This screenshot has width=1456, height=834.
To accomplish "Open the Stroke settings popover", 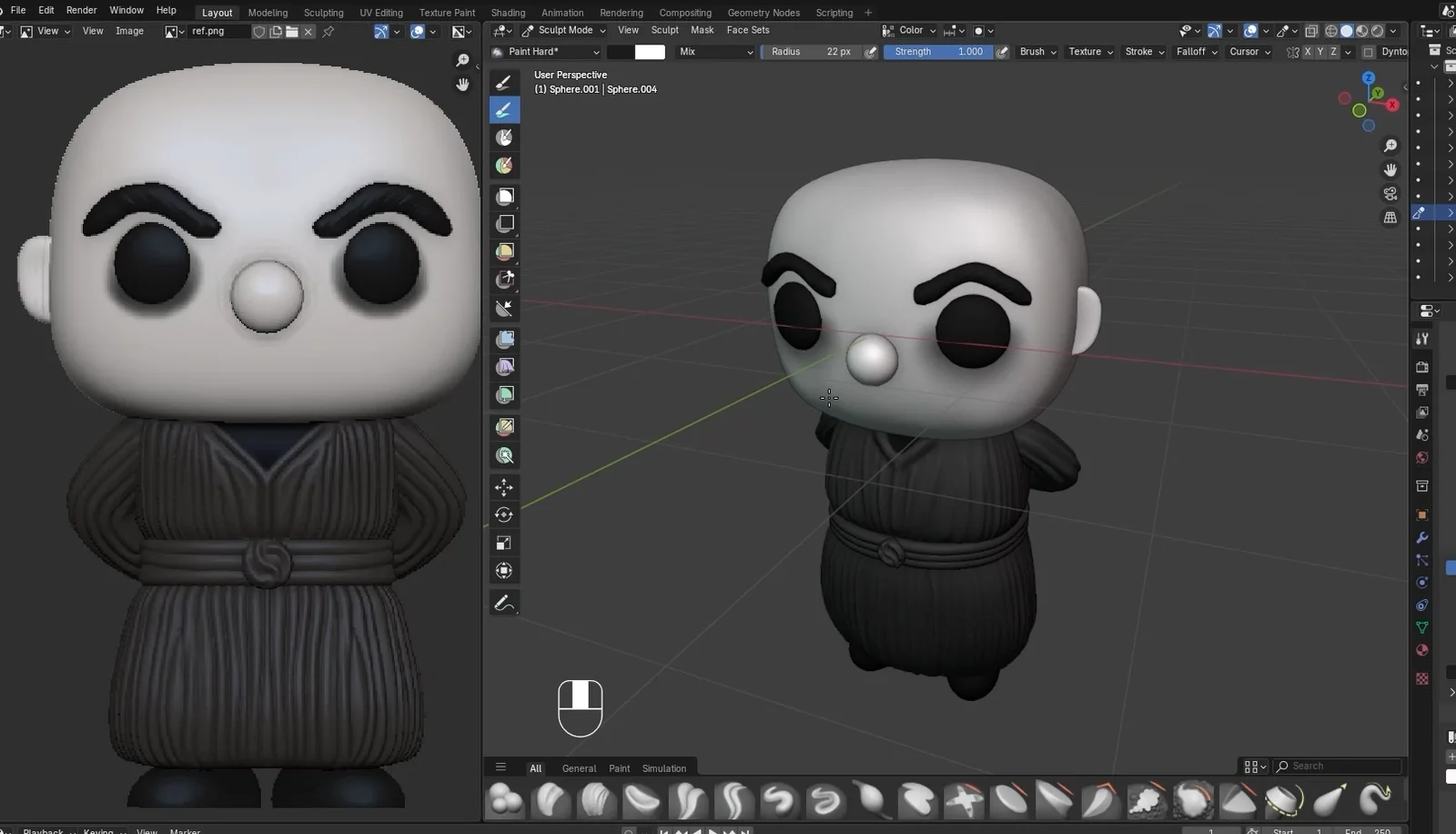I will point(1144,52).
